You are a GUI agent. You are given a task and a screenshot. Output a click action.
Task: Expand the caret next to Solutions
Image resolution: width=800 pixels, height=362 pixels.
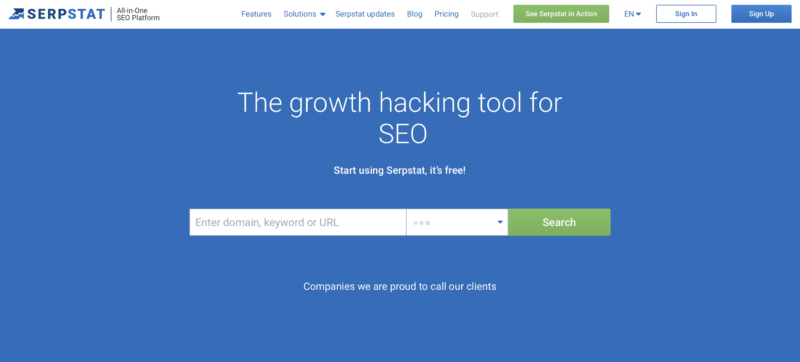[x=322, y=15]
